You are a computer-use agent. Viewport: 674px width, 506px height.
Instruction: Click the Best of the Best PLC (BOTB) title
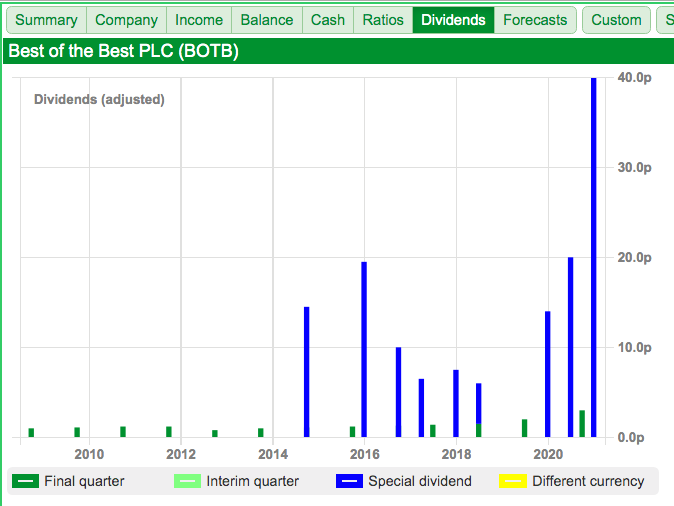124,51
